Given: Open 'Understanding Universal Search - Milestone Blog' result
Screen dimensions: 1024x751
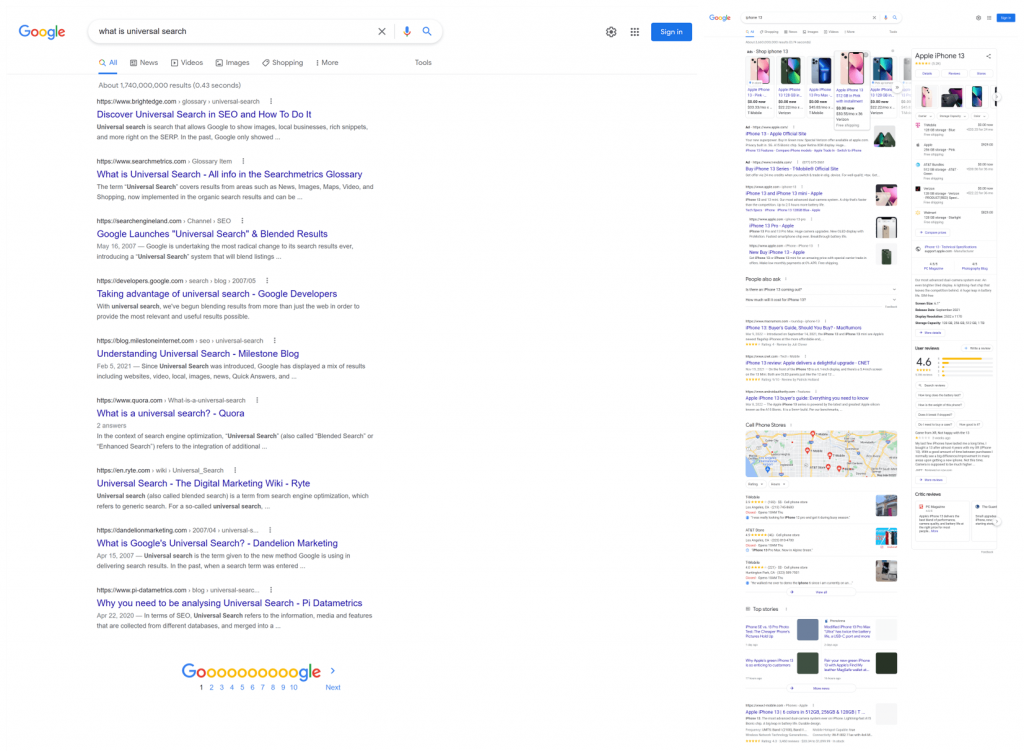Looking at the screenshot, I should 198,353.
